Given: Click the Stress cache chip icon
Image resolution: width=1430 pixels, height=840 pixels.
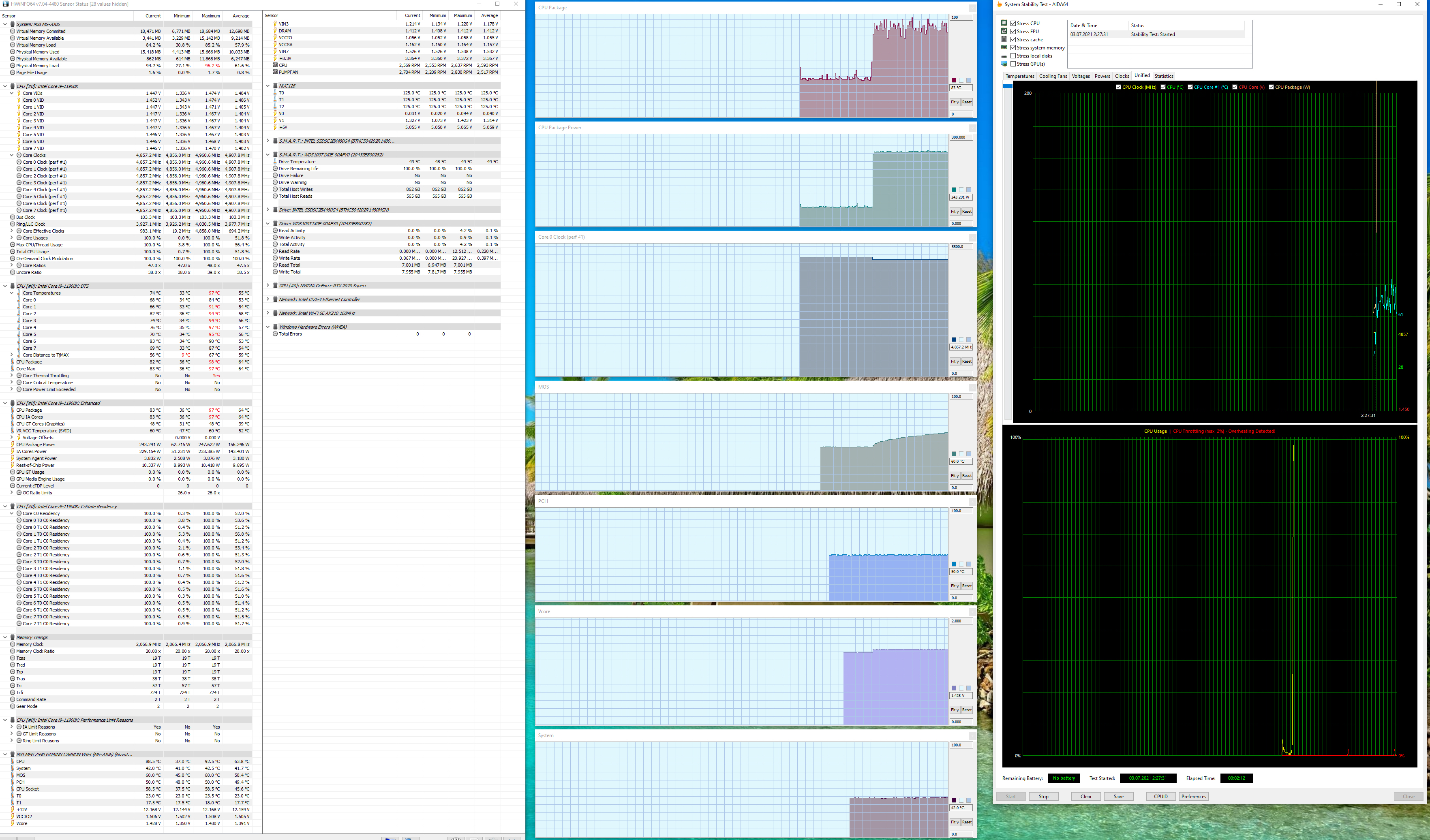Looking at the screenshot, I should 1004,40.
